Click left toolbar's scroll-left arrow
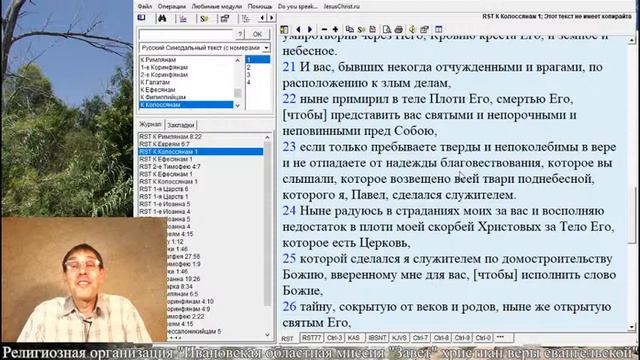Image resolution: width=640 pixels, height=360 pixels. 262,18
